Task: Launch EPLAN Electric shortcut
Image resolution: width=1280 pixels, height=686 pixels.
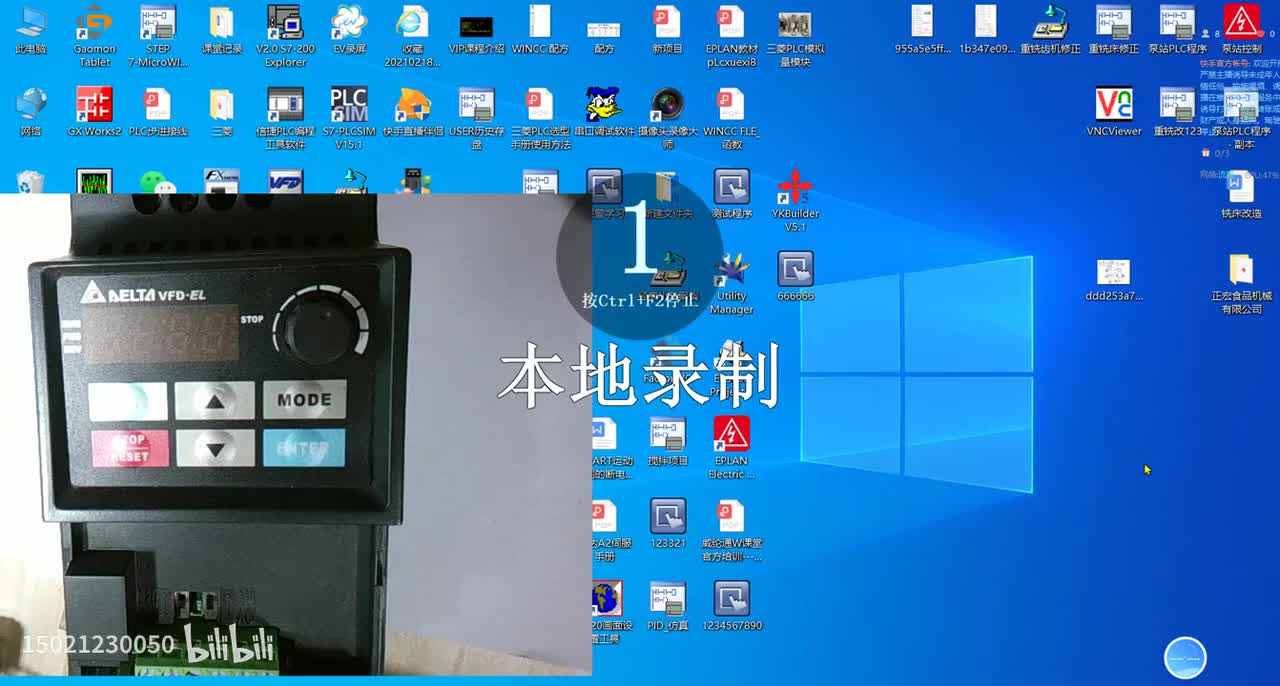Action: 731,448
